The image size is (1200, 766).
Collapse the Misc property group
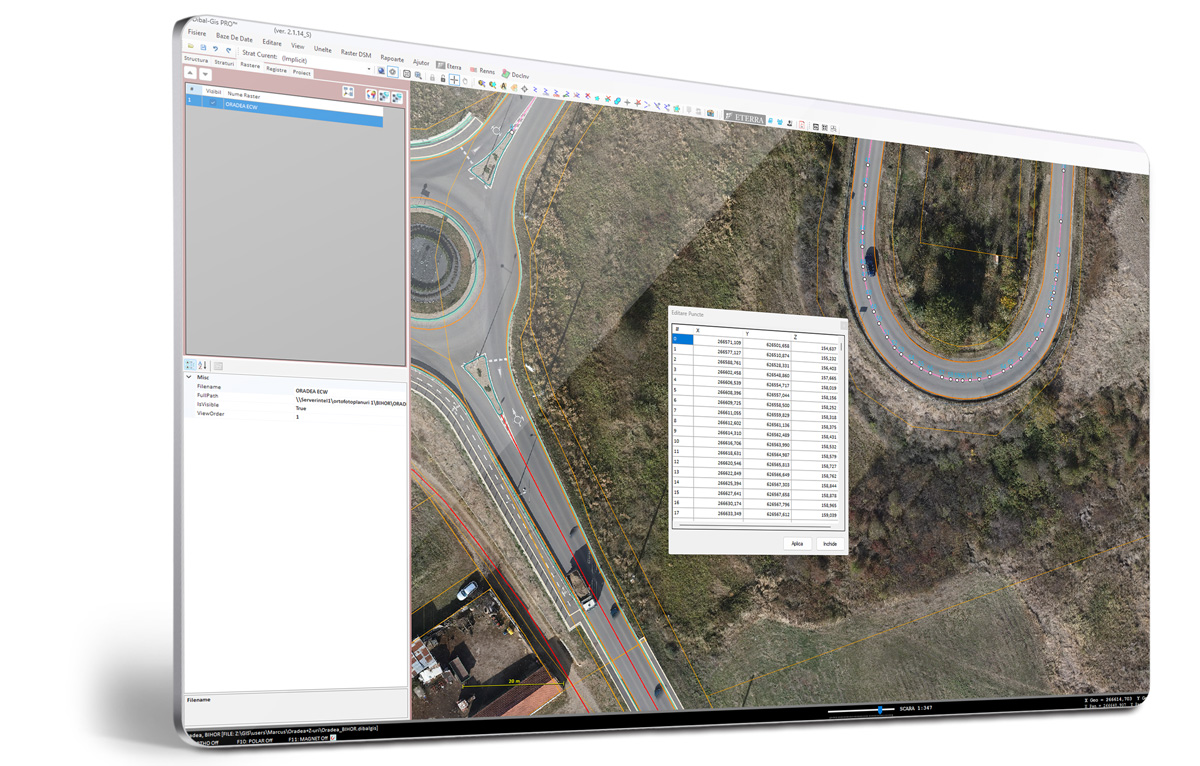point(189,377)
